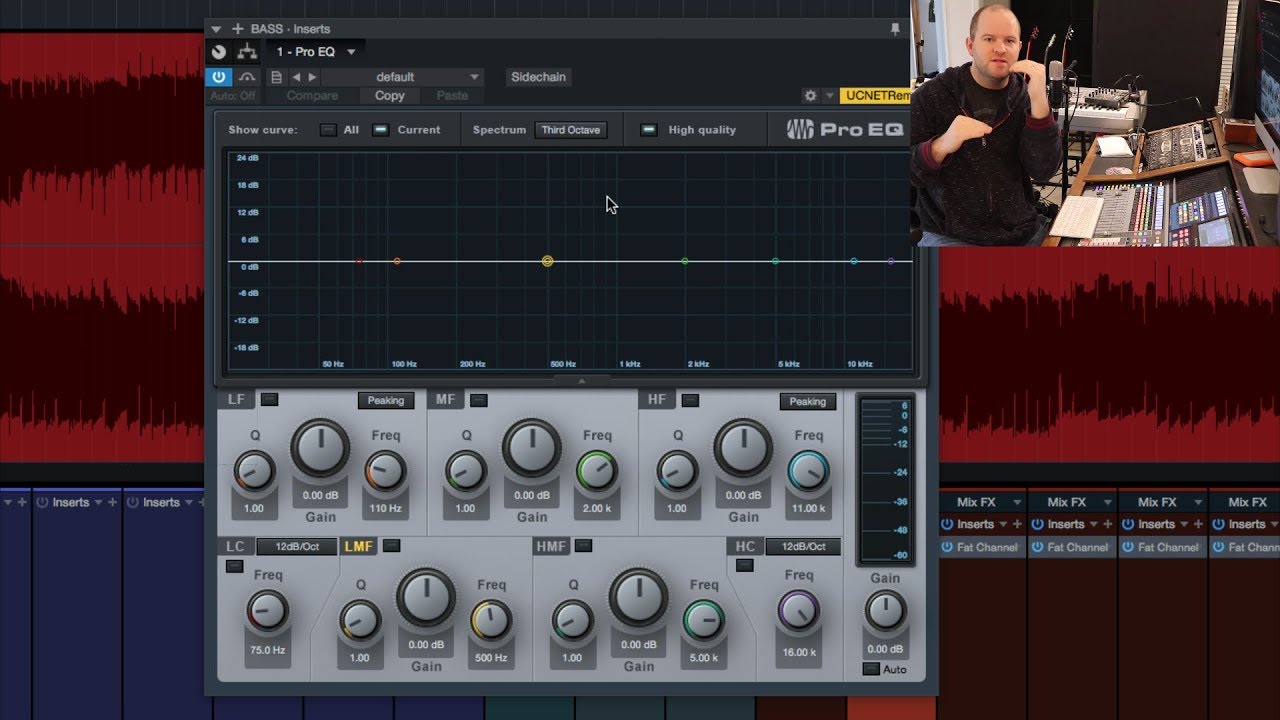The width and height of the screenshot is (1280, 720).
Task: Add a new insert with the plus icon beside BASS Inserts
Action: 237,29
